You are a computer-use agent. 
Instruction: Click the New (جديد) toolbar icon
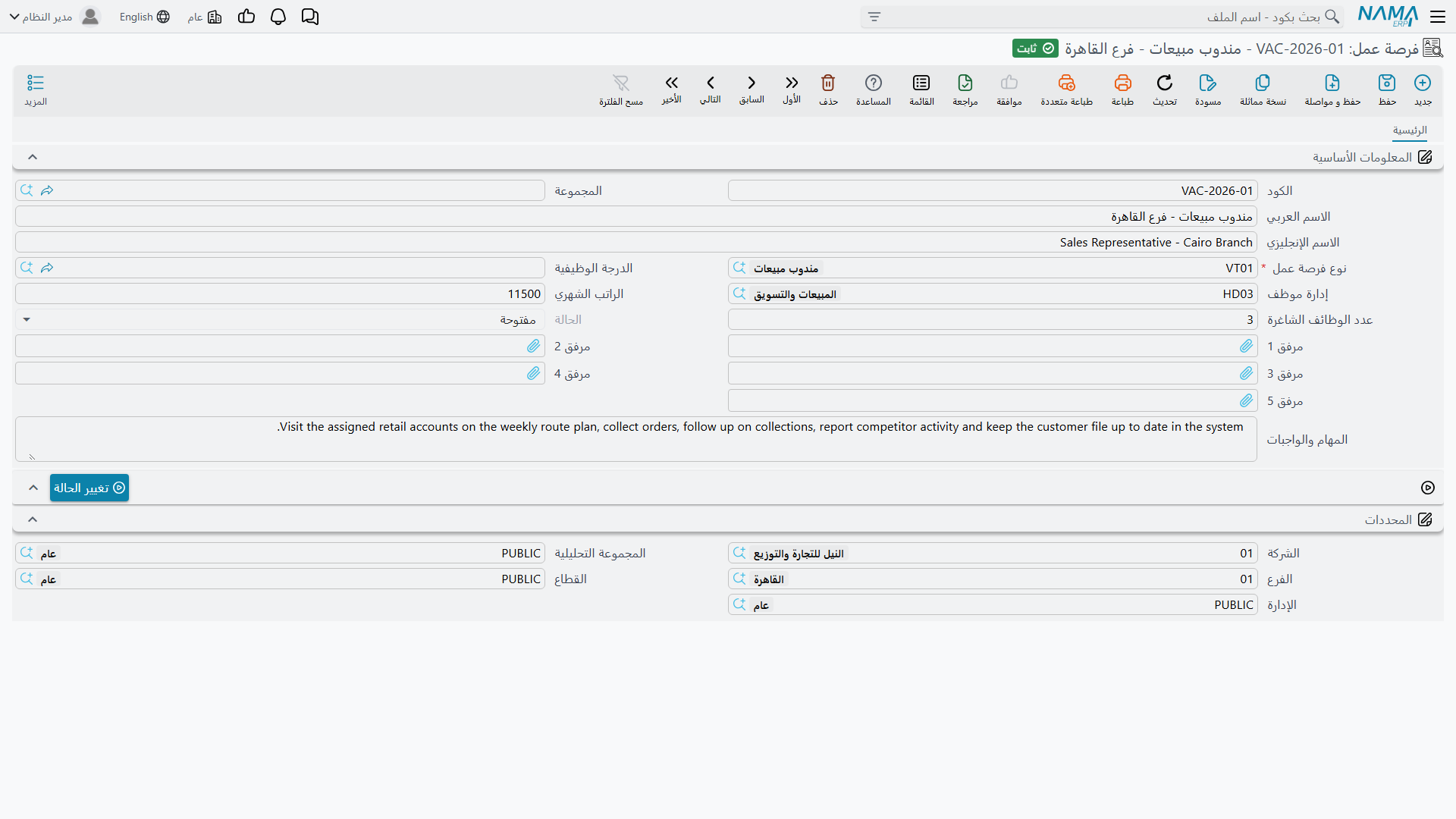(x=1423, y=89)
